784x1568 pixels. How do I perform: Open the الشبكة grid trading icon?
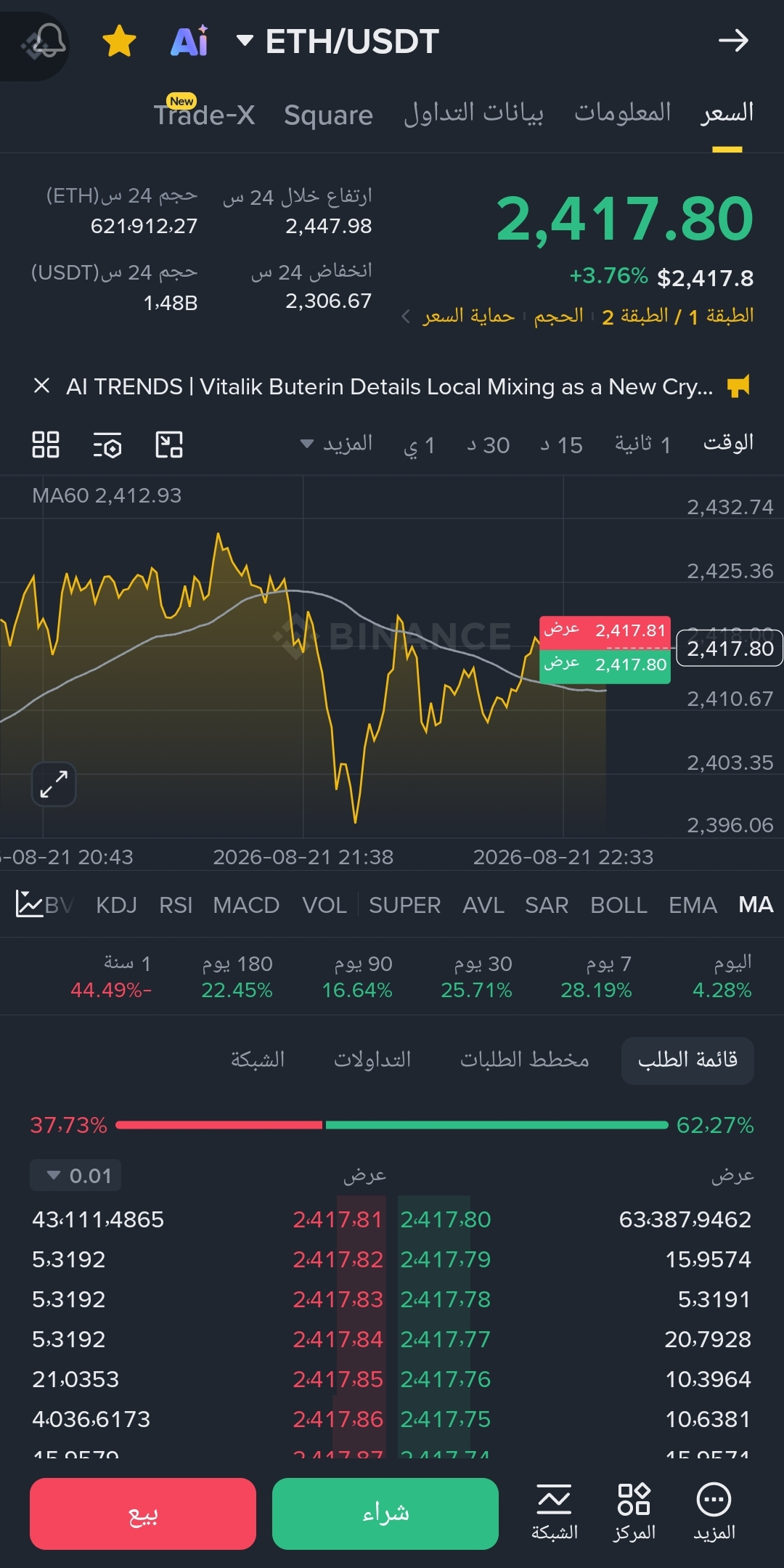tap(555, 1512)
